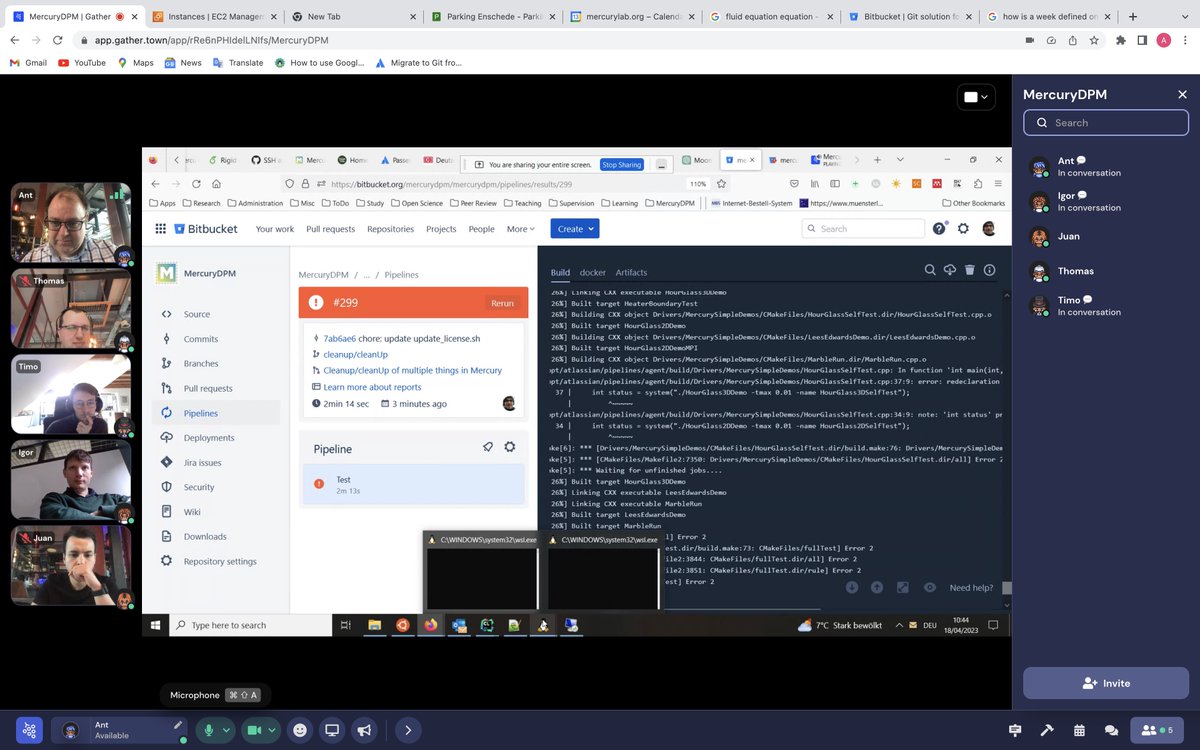
Task: Switch to the docker log tab
Action: 593,272
